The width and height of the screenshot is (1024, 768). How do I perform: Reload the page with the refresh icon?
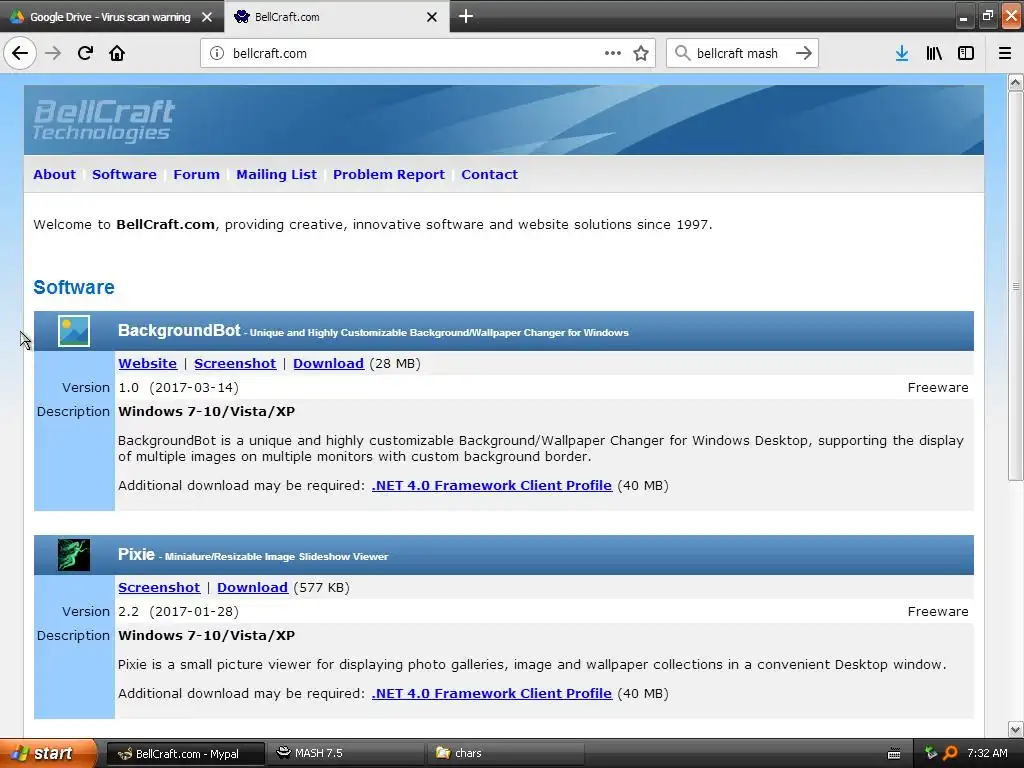coord(85,53)
